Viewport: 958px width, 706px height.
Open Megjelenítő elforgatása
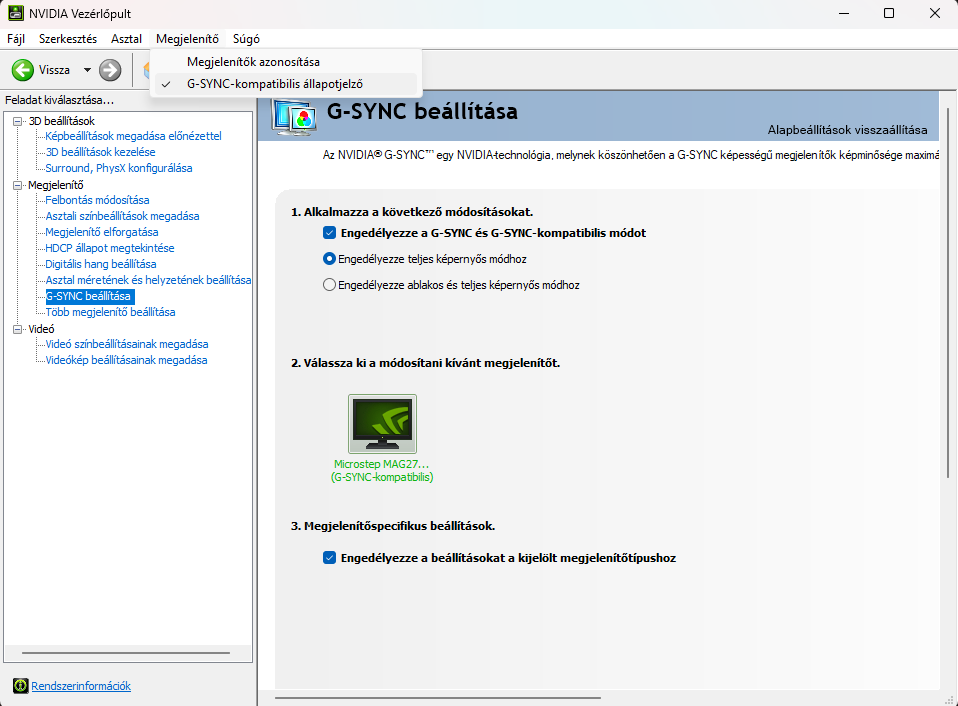(101, 232)
